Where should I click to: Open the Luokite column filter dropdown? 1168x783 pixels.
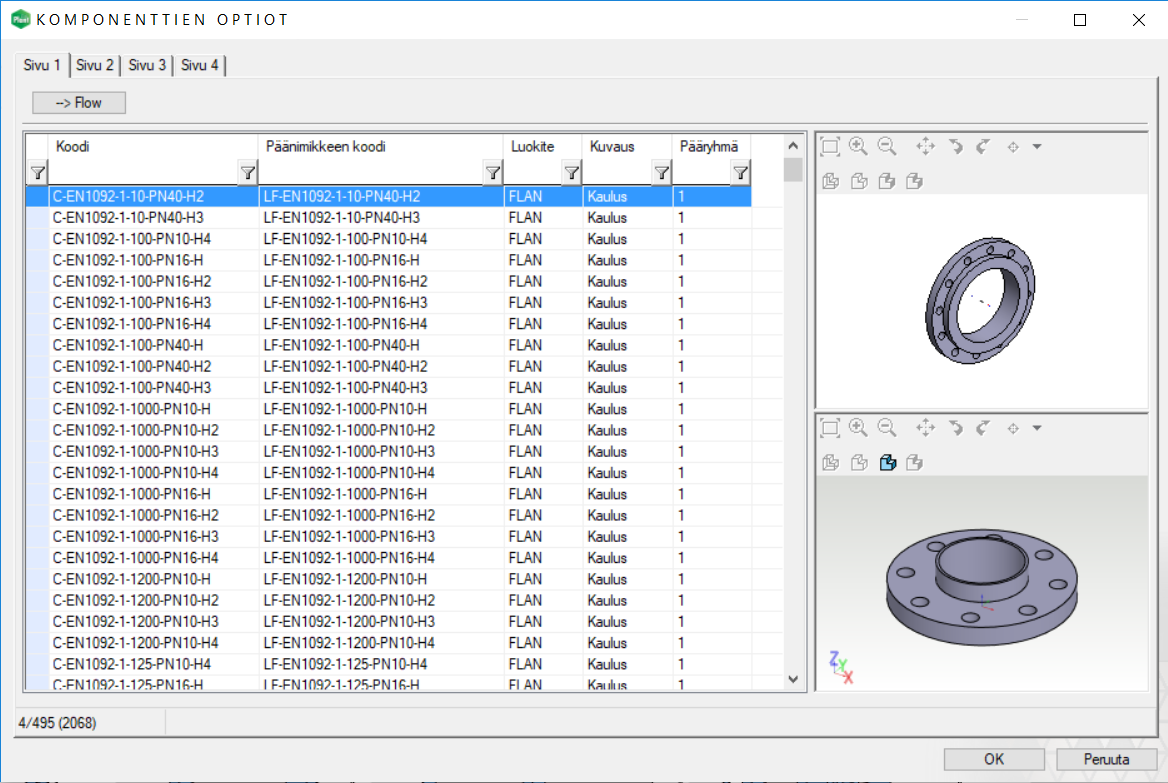(x=570, y=173)
